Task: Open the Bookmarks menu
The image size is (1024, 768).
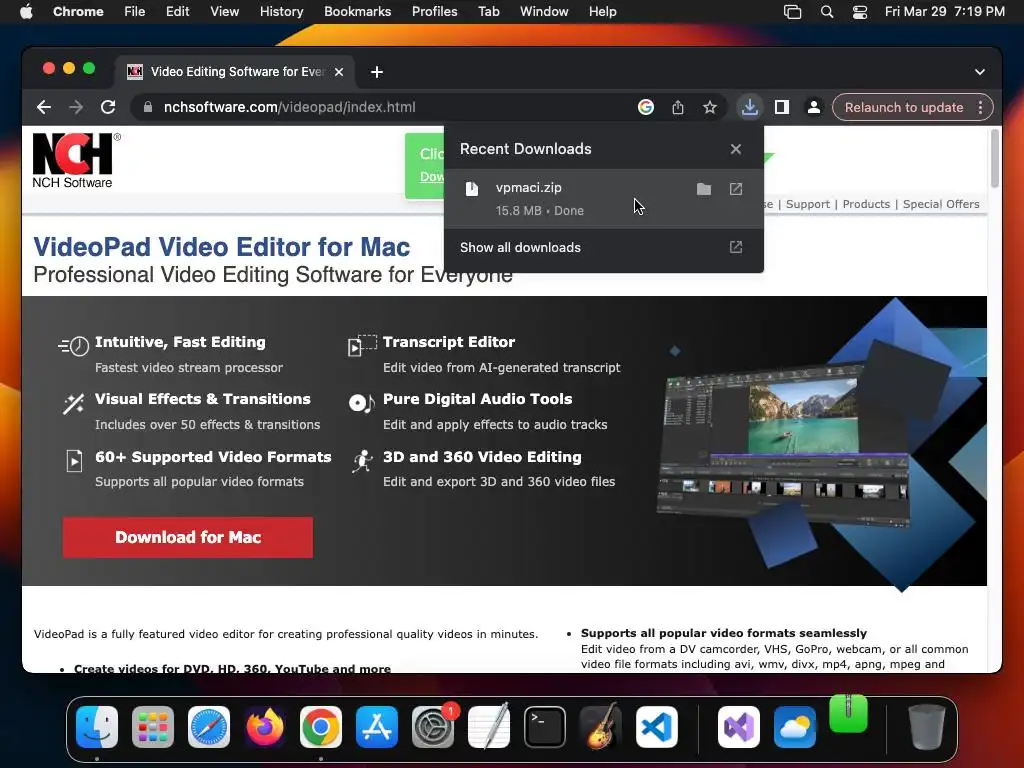Action: click(357, 12)
